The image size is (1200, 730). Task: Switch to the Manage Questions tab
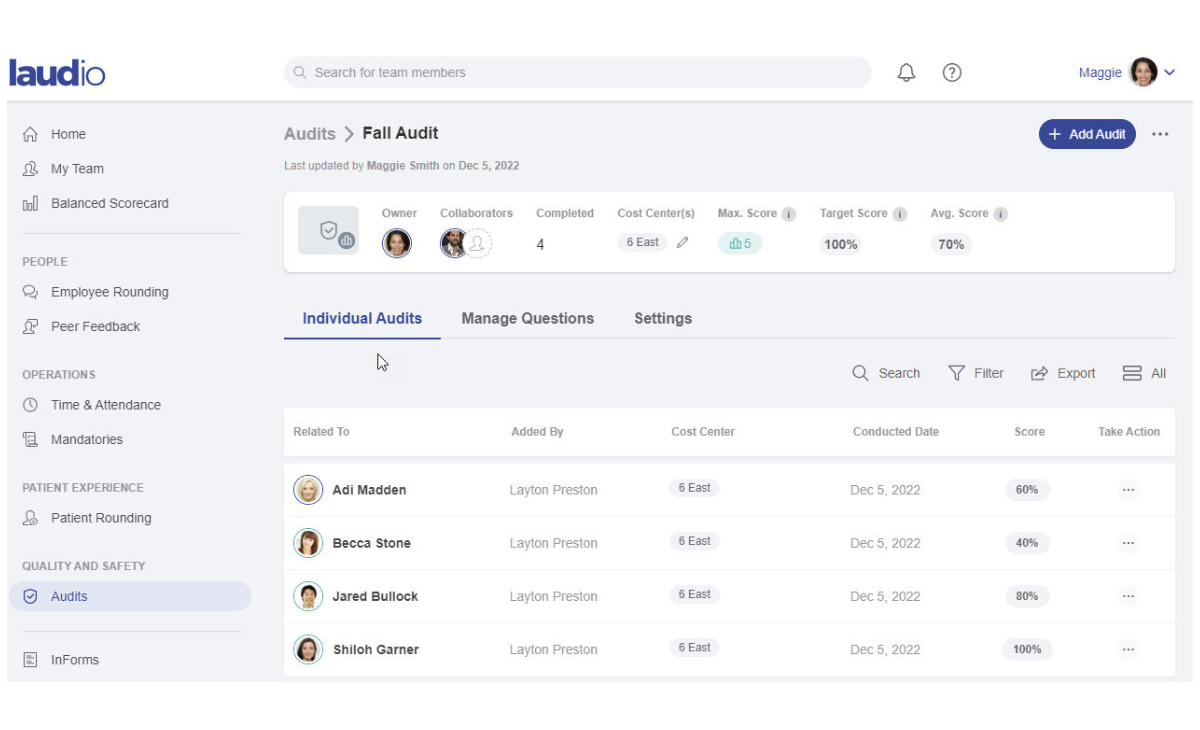(x=527, y=318)
